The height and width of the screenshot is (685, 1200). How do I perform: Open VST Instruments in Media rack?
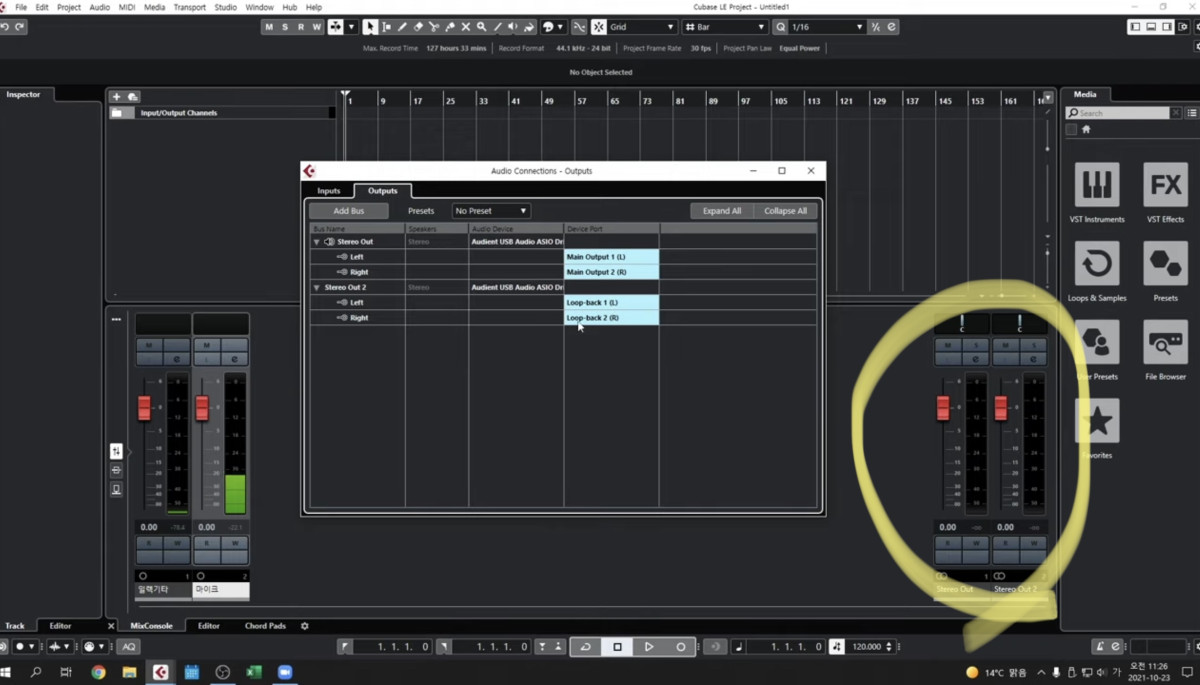point(1097,193)
